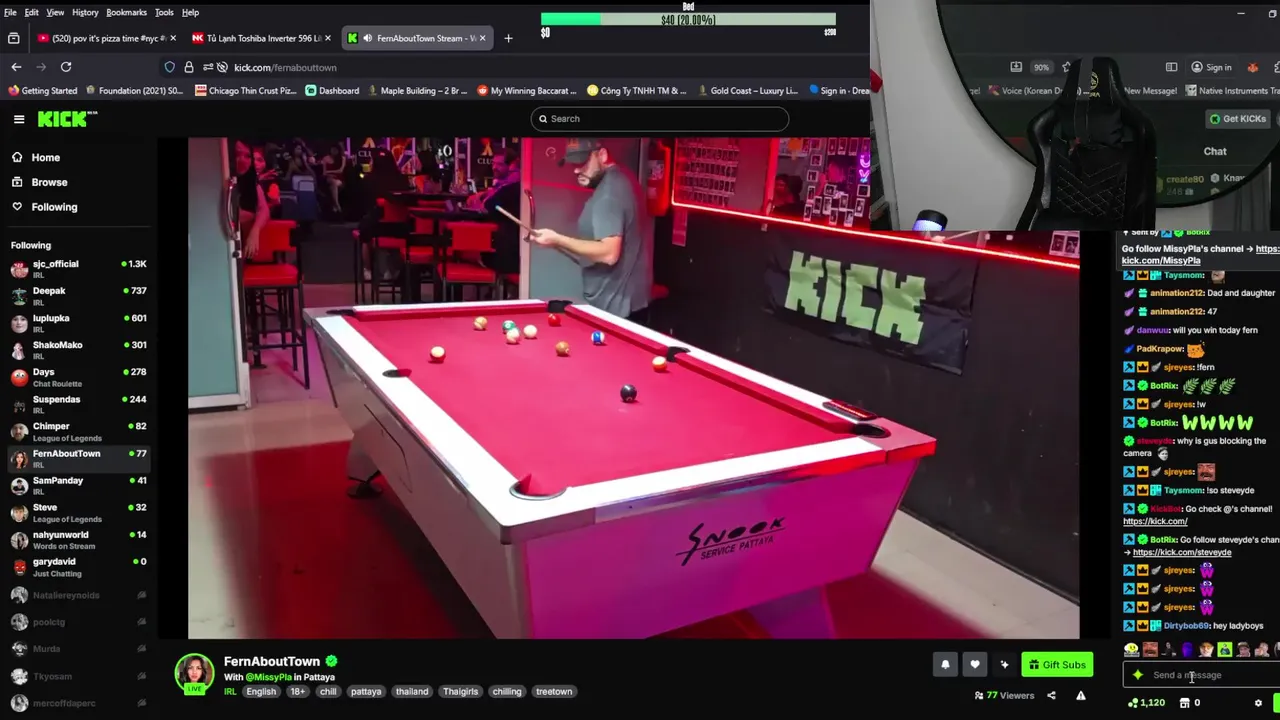This screenshot has width=1280, height=720.
Task: Open Deepak channel in Following list
Action: [x=78, y=295]
